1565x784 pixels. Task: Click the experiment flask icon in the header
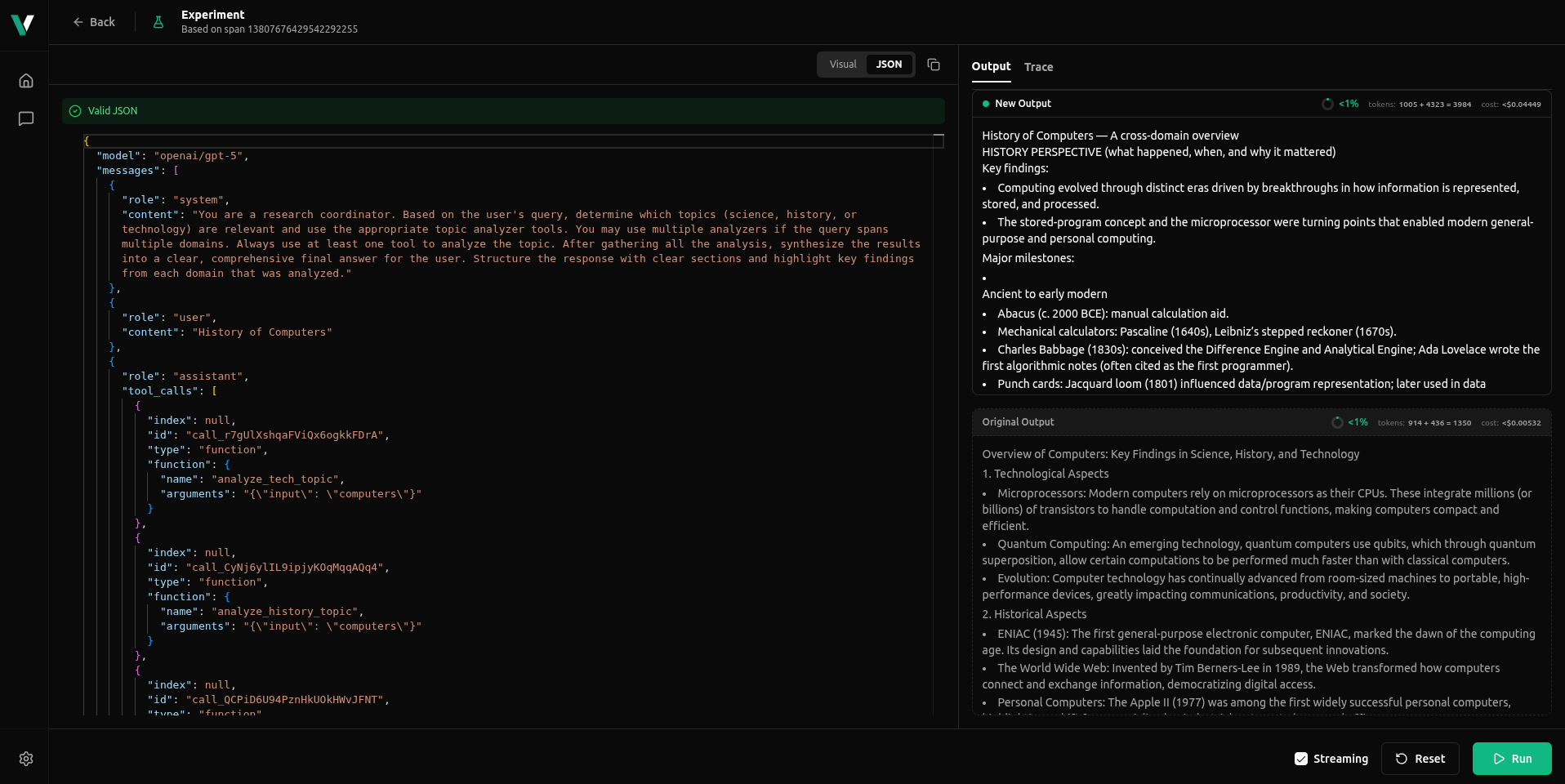(158, 22)
